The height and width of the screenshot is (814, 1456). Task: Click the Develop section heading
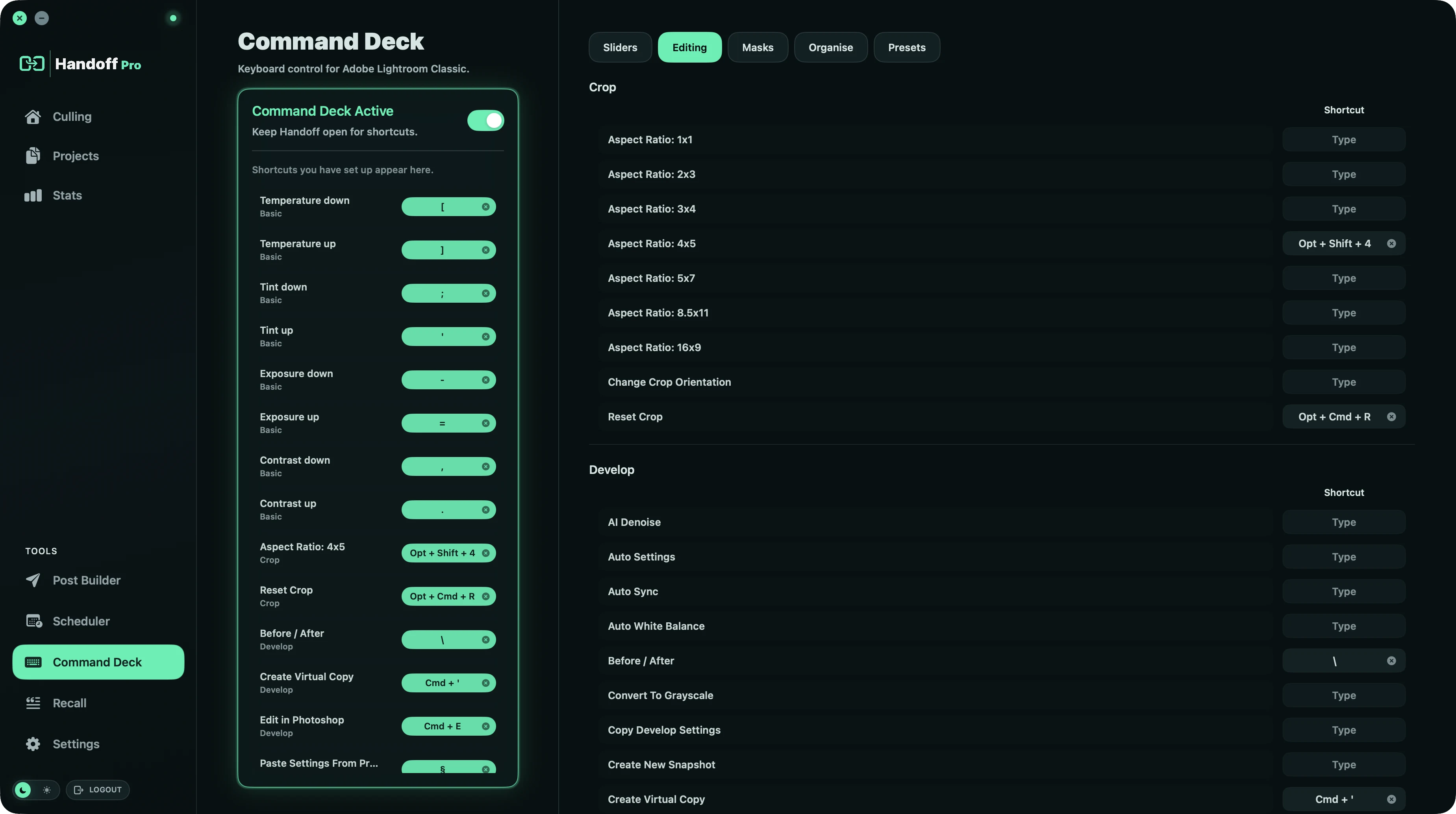[x=611, y=470]
